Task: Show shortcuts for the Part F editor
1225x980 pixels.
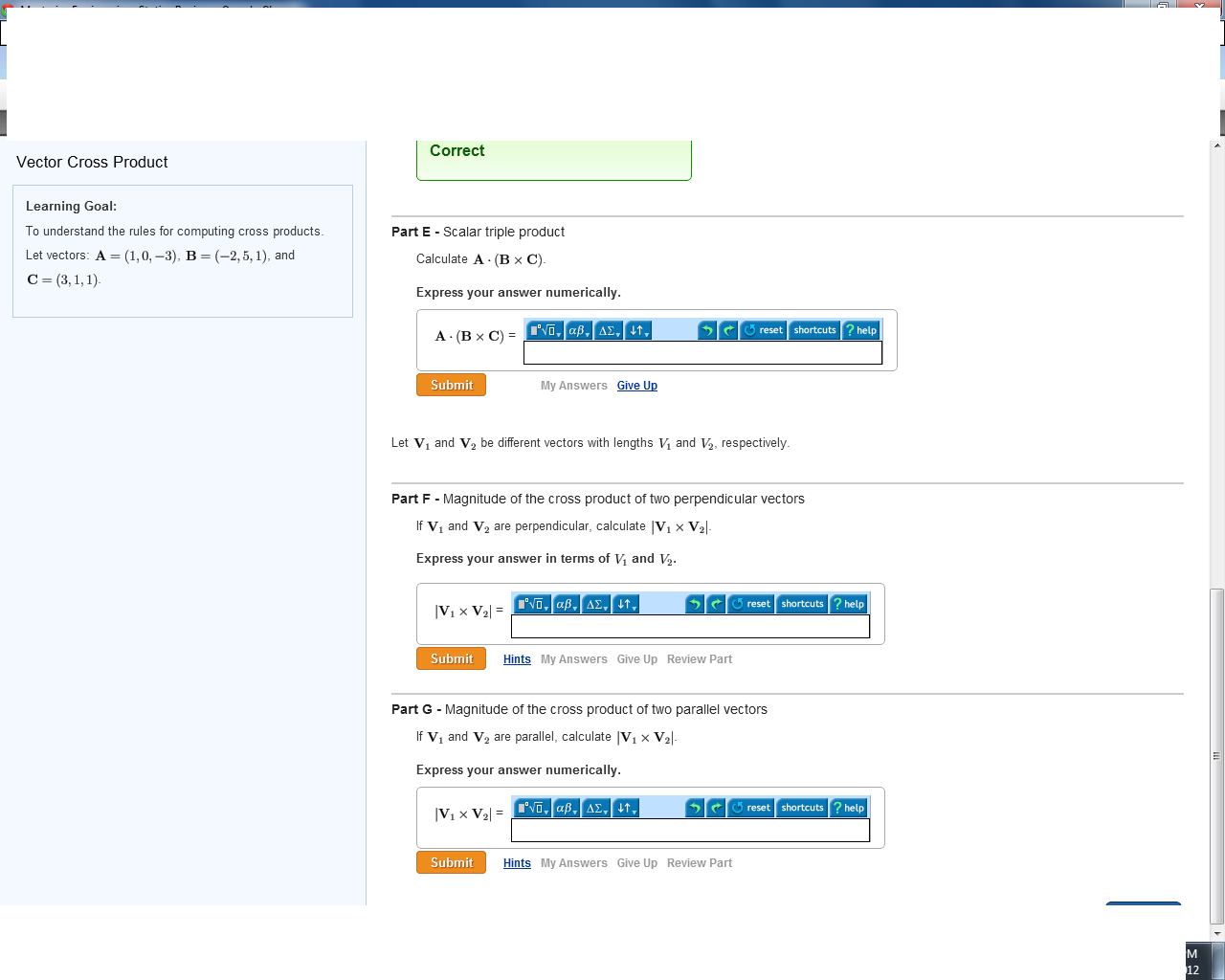Action: click(802, 604)
